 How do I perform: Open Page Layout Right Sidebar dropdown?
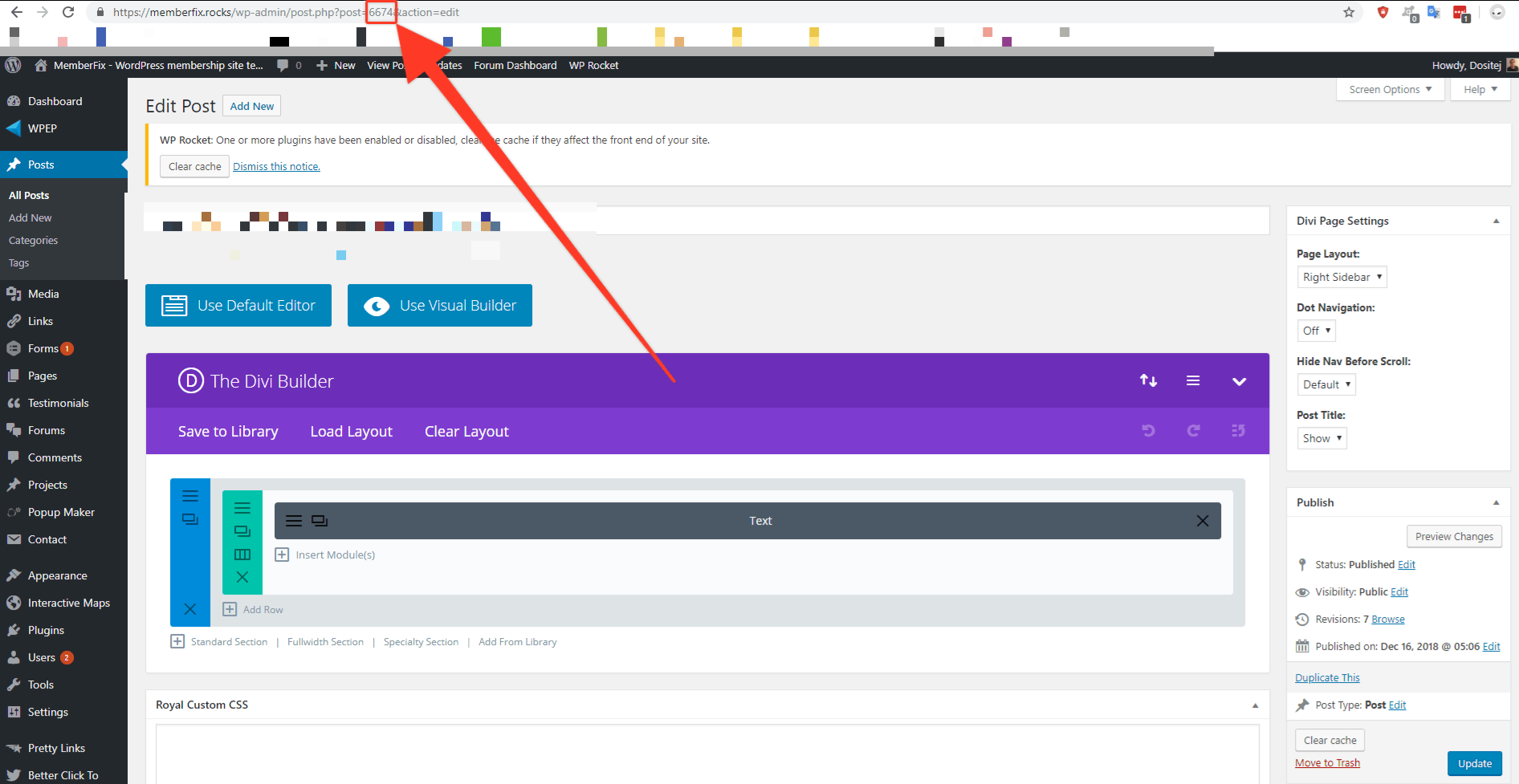pos(1342,277)
